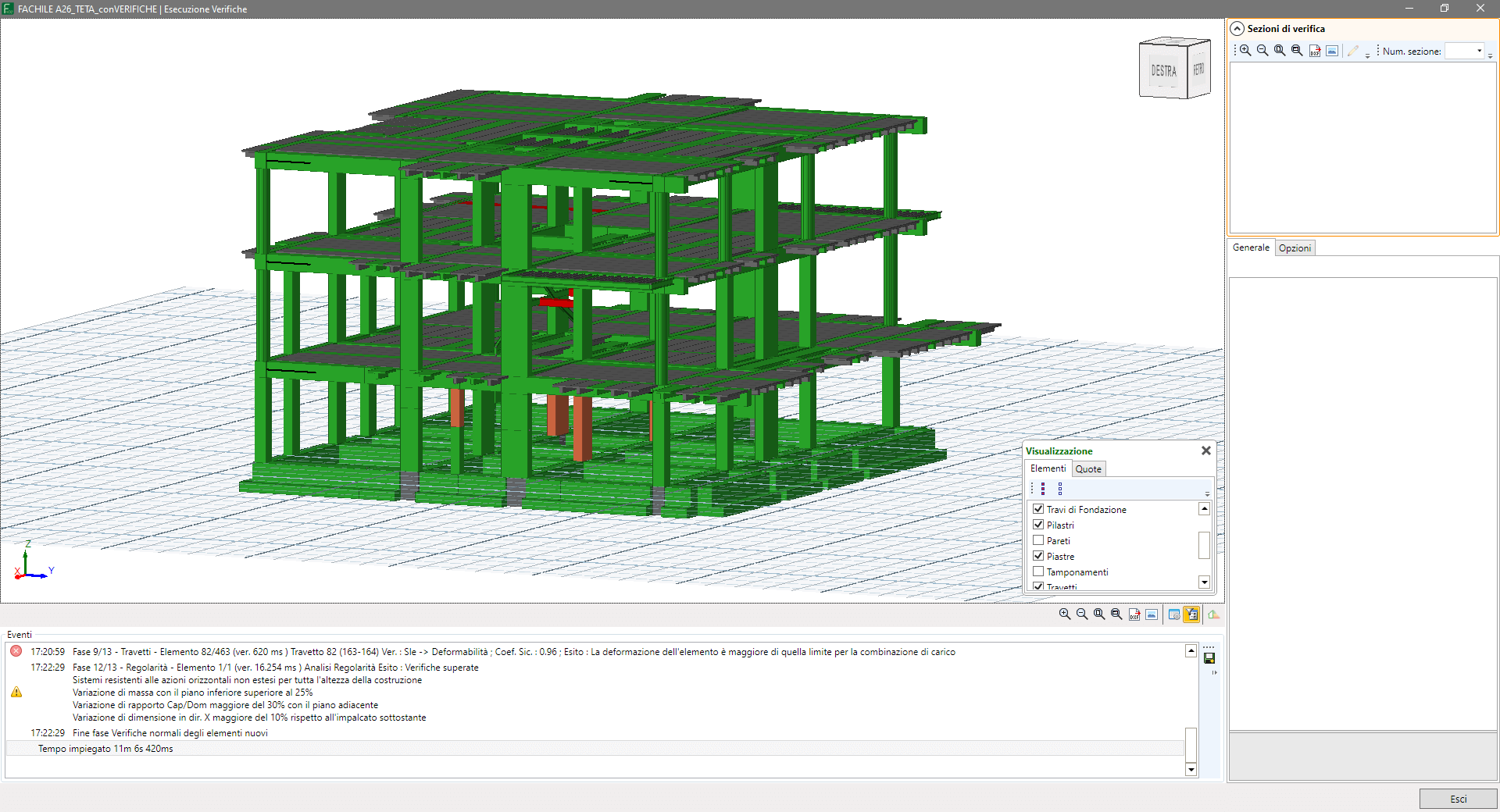Select 'Variazione di massa' warning line

(x=192, y=693)
